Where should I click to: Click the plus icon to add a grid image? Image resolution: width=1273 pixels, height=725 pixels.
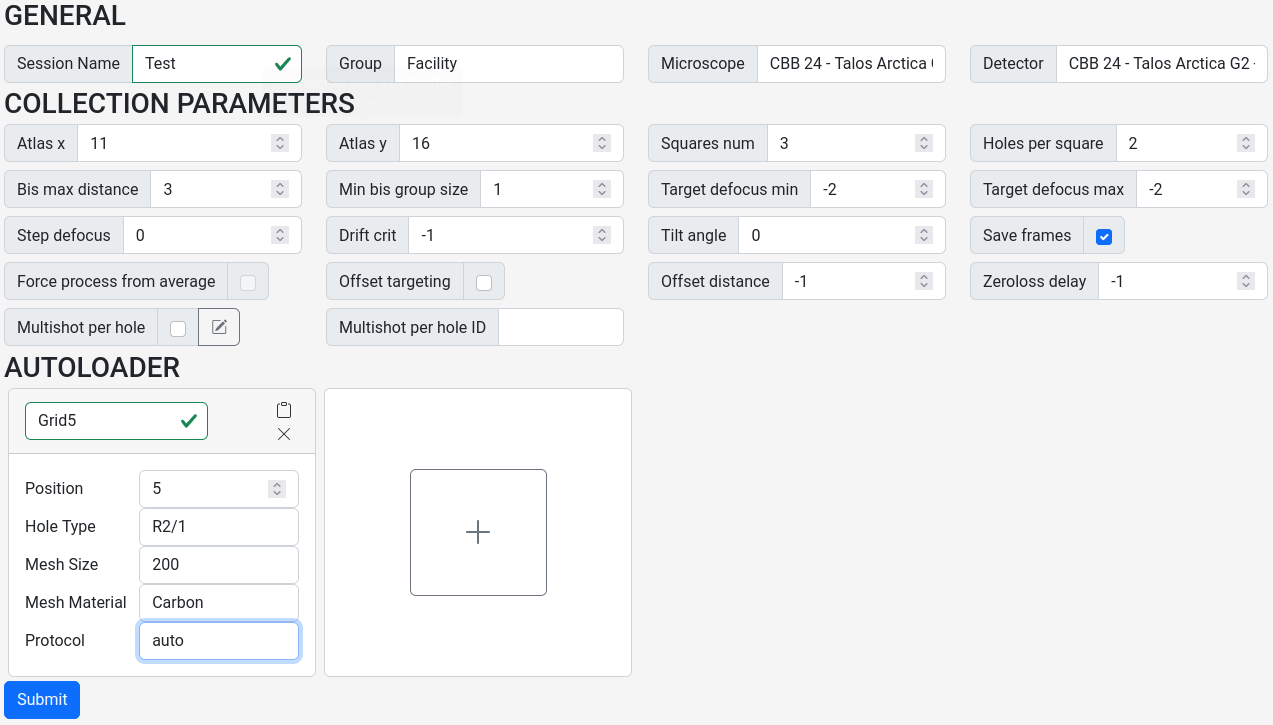pyautogui.click(x=478, y=532)
